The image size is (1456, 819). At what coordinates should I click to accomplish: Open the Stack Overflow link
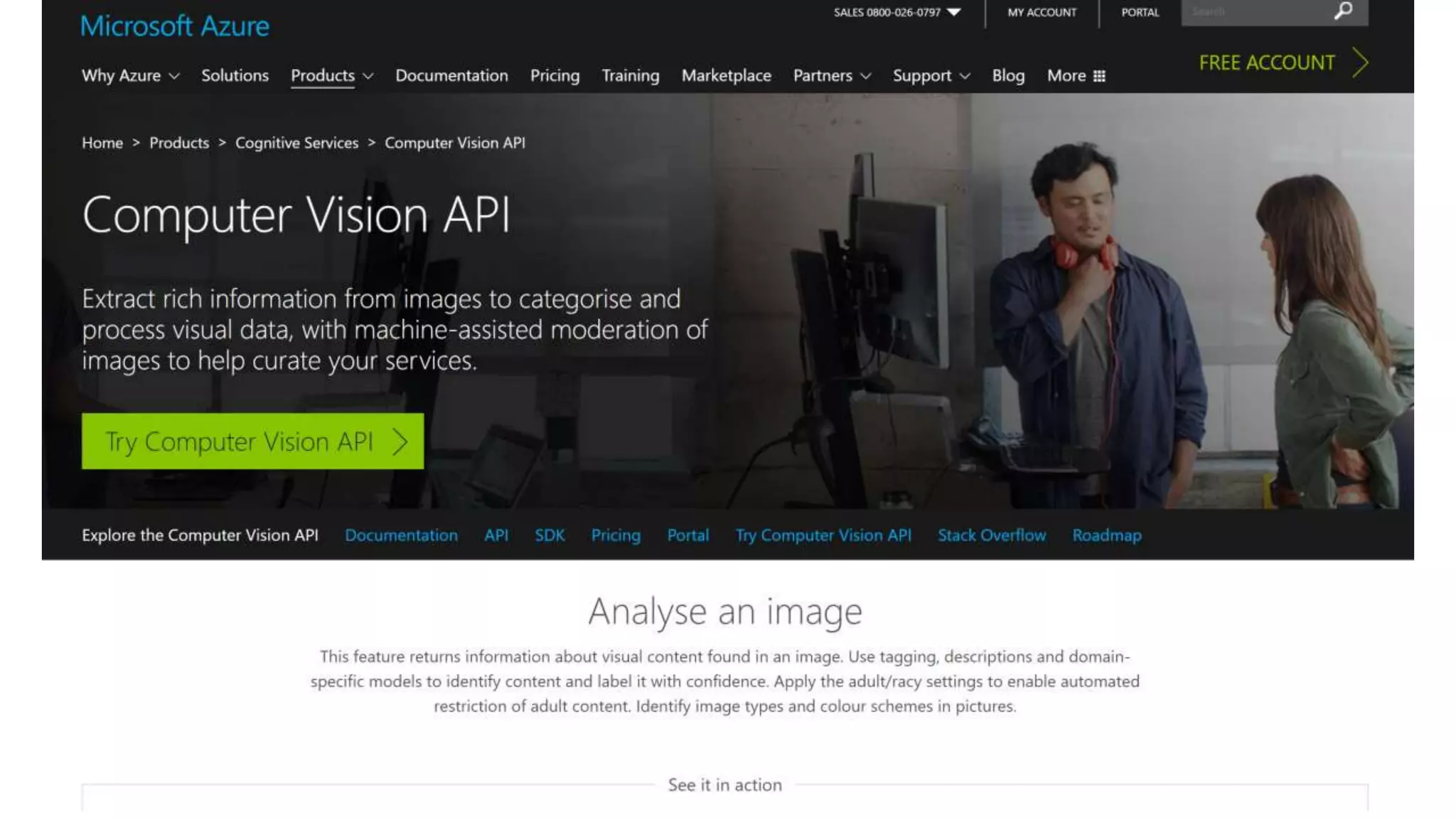click(x=991, y=535)
